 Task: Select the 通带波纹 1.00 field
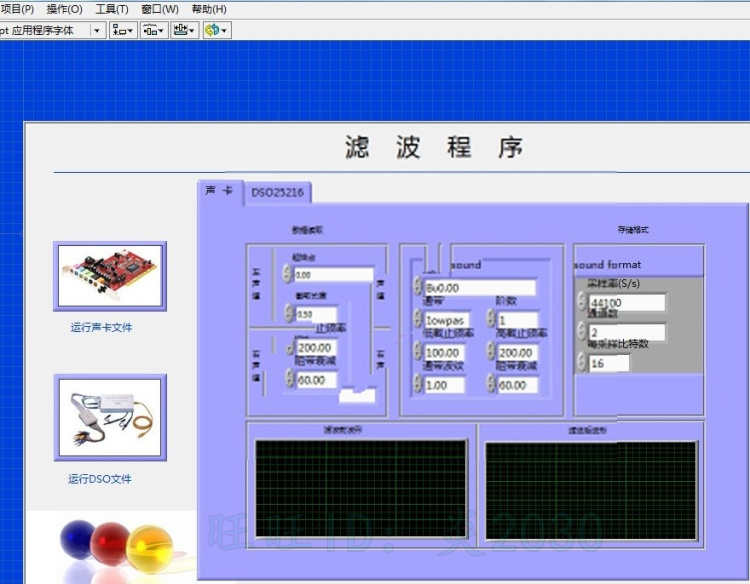444,386
